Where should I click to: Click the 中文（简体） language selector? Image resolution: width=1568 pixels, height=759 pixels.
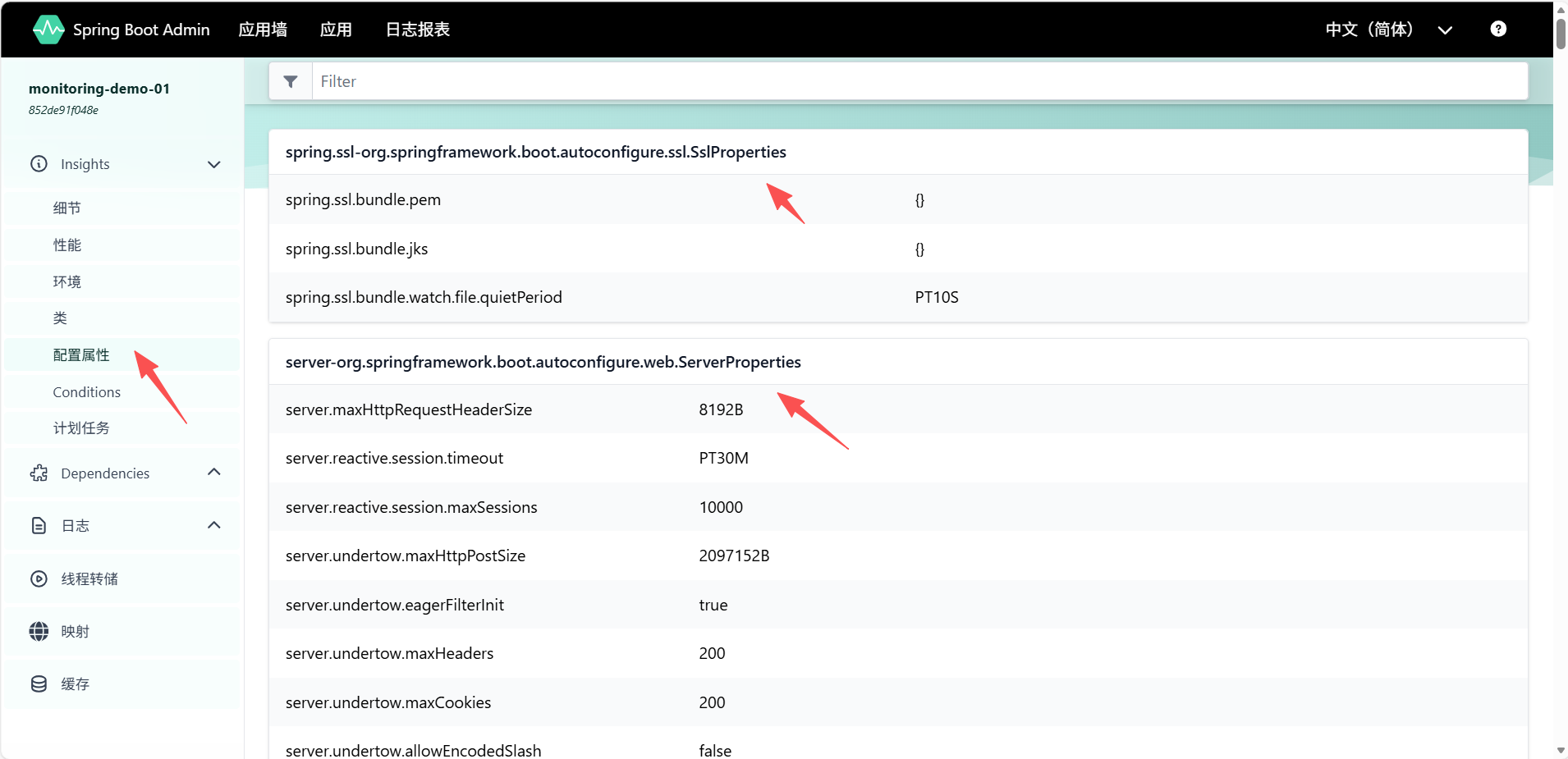(1369, 30)
